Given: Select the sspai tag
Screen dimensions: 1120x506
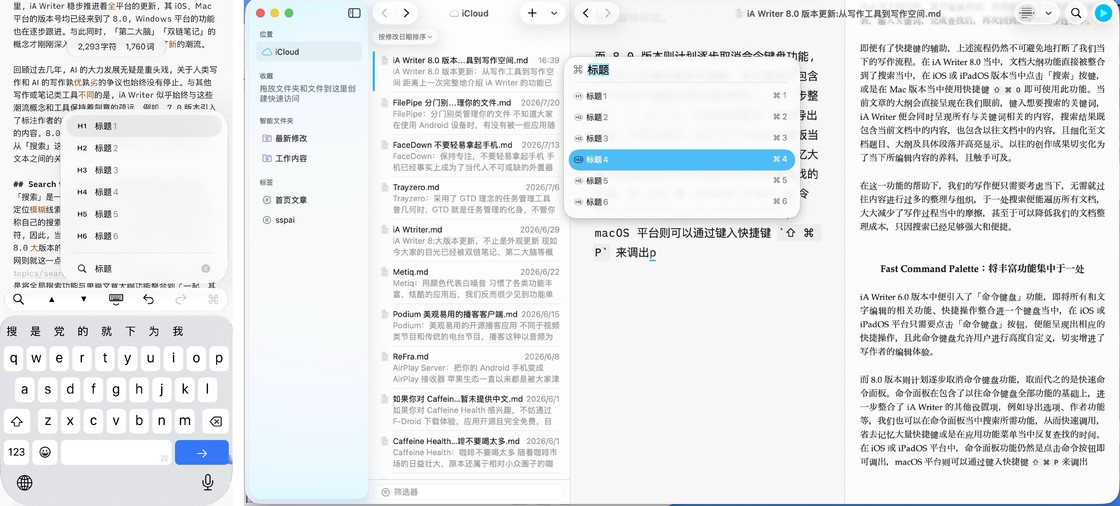Looking at the screenshot, I should click(x=309, y=219).
